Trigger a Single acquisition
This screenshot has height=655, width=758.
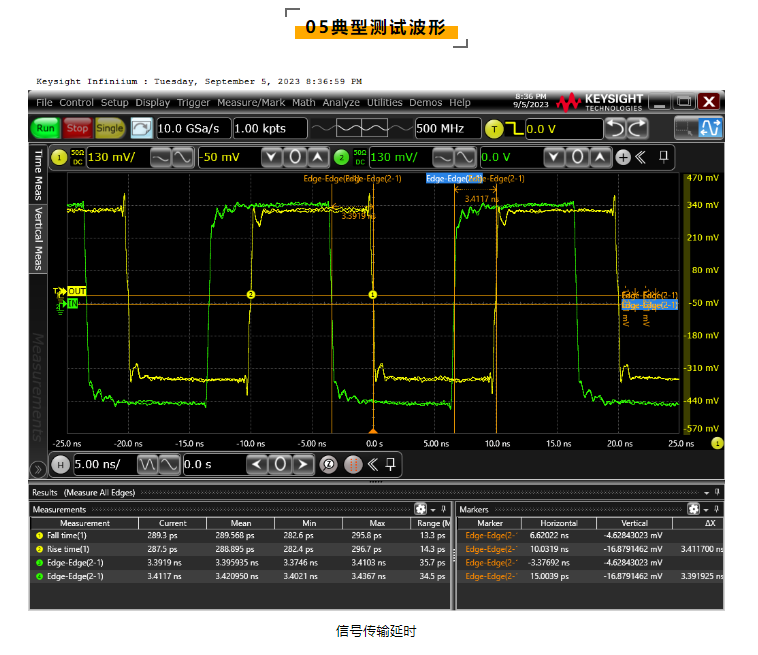click(109, 128)
